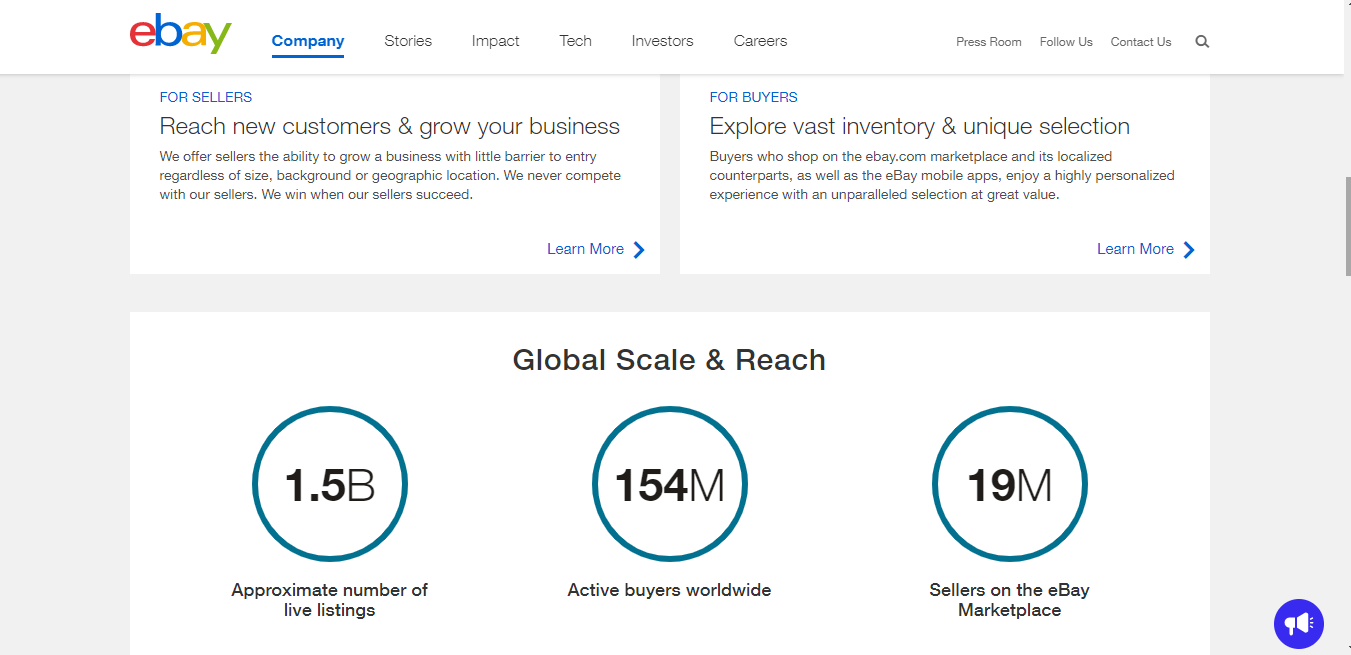Click the 'FOR SELLERS' label
Screen dimensions: 1351x655
[206, 97]
